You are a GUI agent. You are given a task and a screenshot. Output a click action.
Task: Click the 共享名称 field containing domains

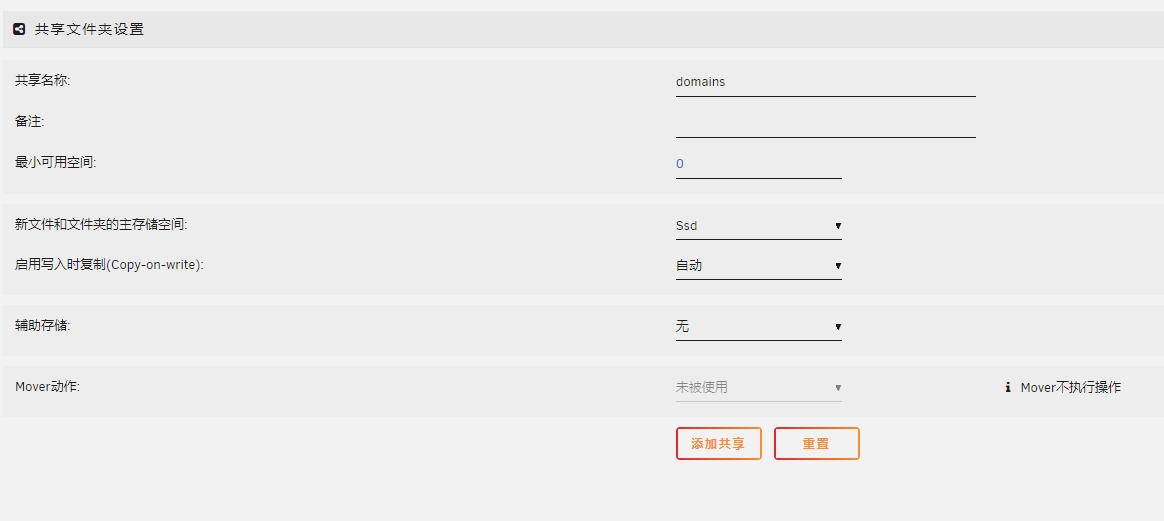point(825,82)
